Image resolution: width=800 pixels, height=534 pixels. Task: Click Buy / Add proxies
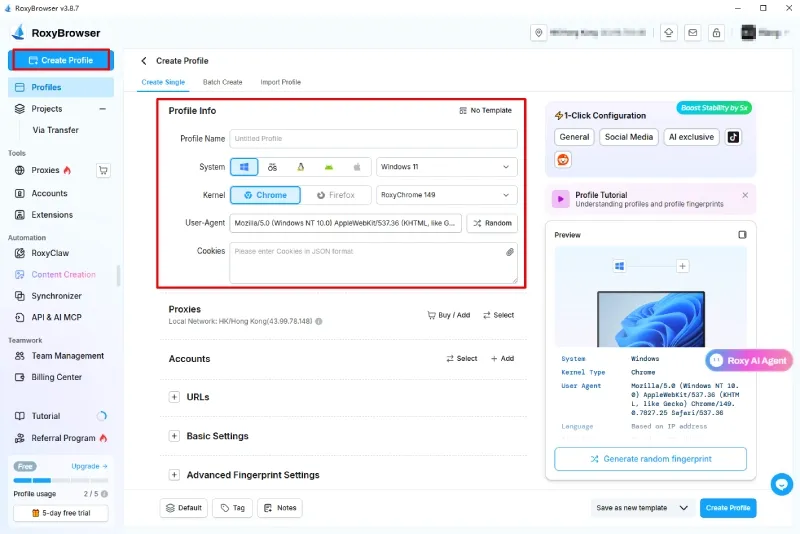click(x=448, y=315)
